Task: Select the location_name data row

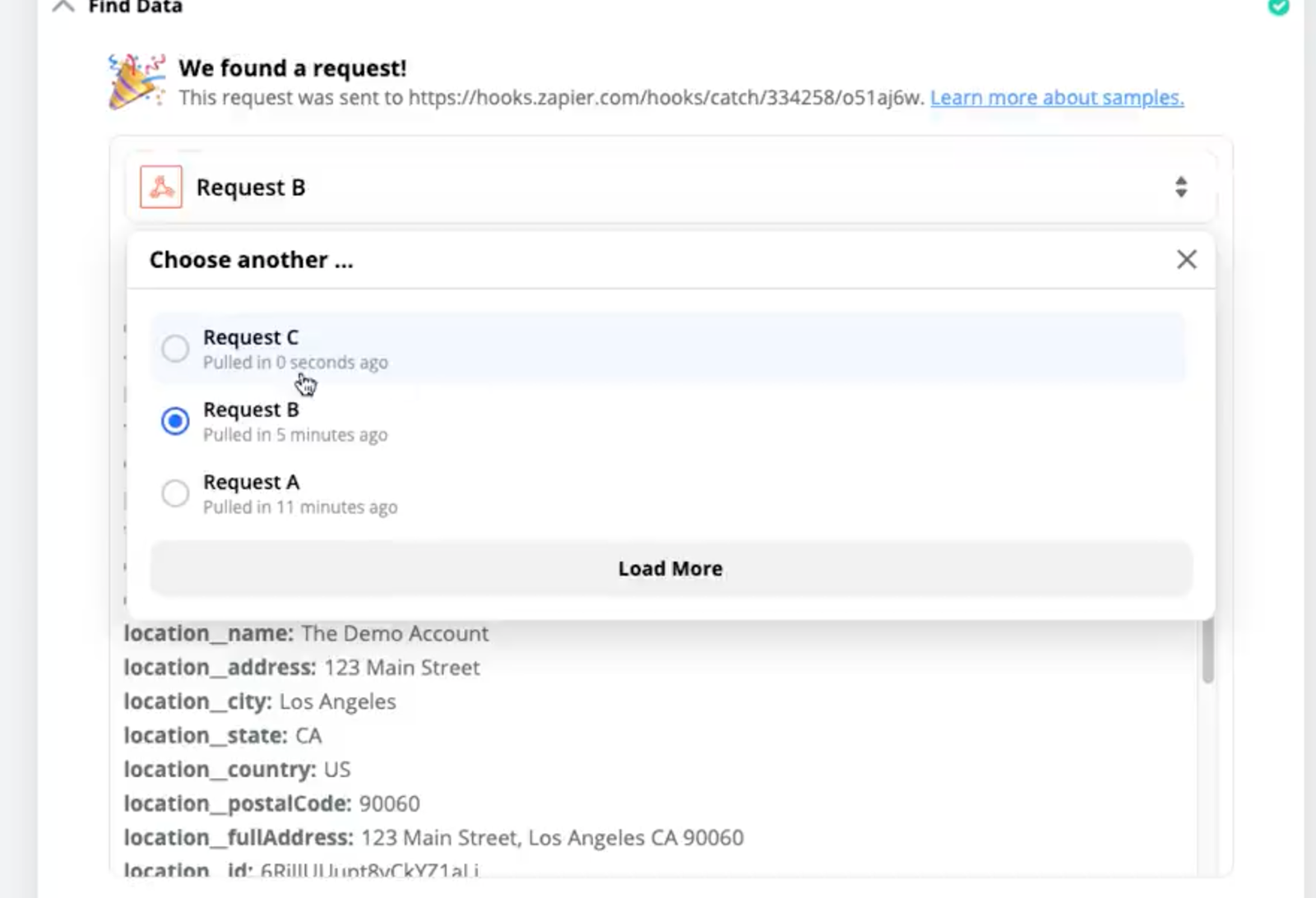Action: 306,634
